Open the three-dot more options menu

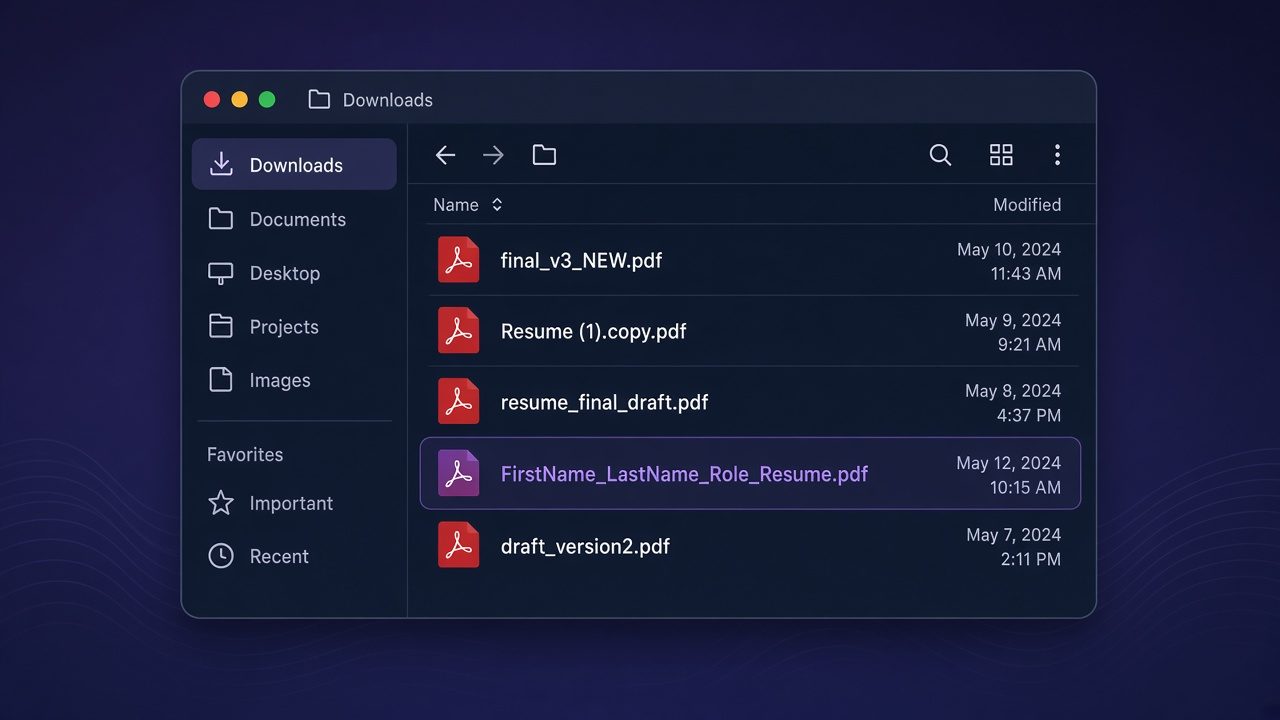coord(1057,155)
